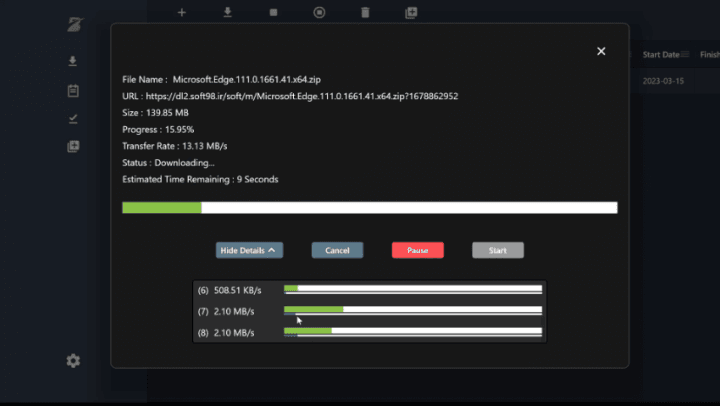Click the main download progress bar
Image resolution: width=720 pixels, height=406 pixels.
(x=370, y=208)
